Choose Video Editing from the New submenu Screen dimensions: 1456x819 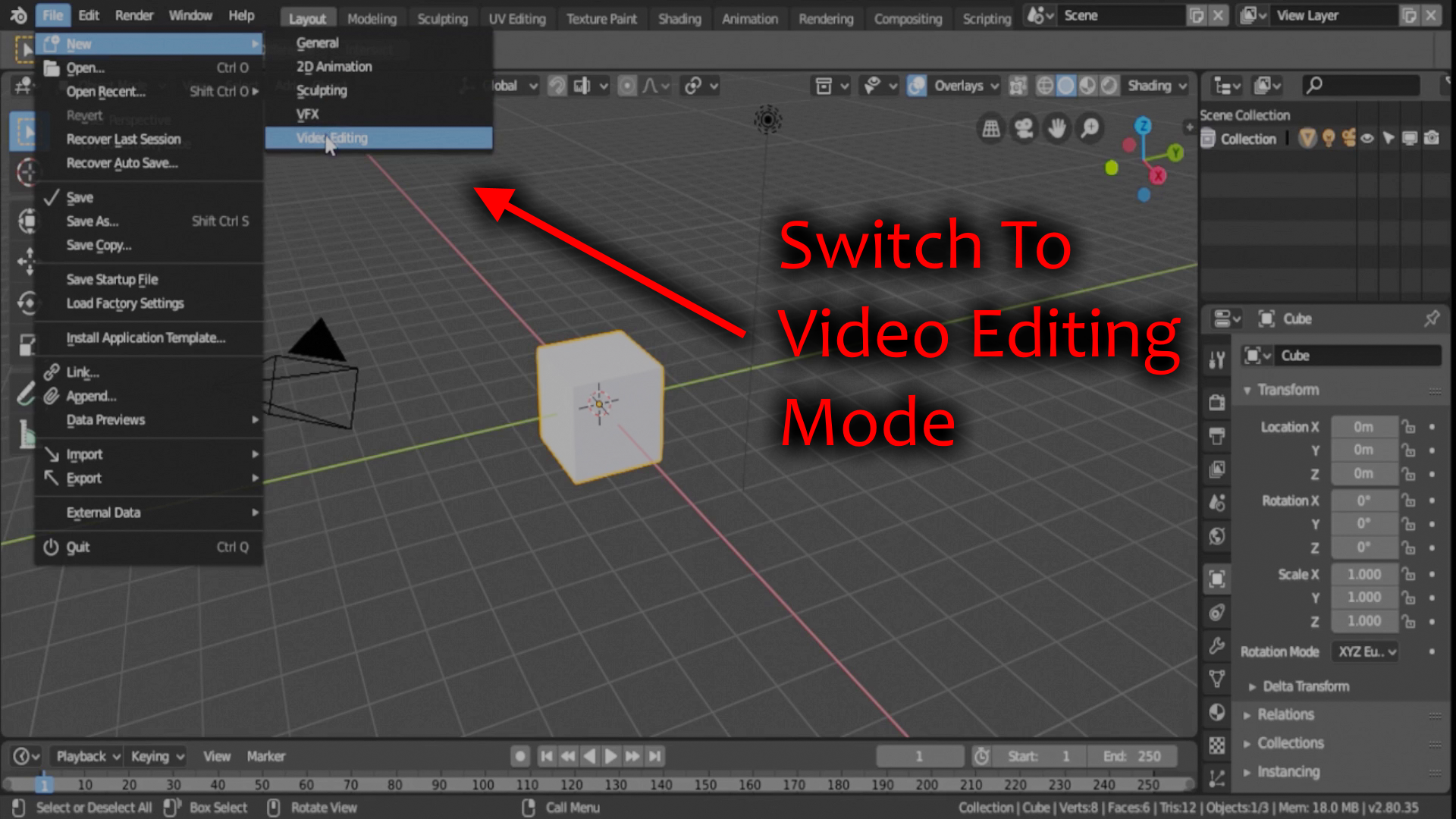(x=331, y=137)
